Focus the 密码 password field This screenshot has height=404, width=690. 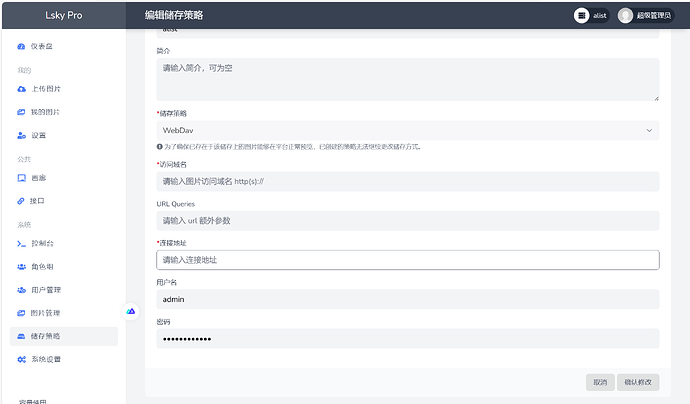click(x=407, y=338)
